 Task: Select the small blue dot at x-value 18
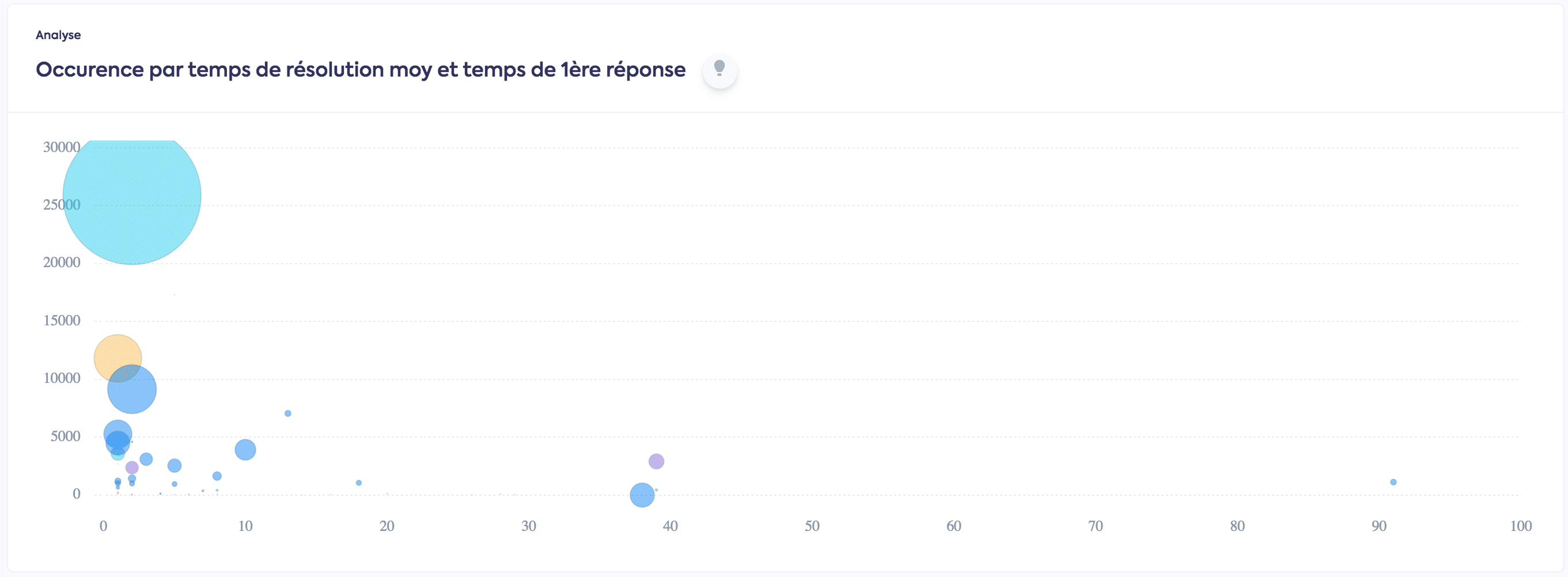click(x=358, y=483)
